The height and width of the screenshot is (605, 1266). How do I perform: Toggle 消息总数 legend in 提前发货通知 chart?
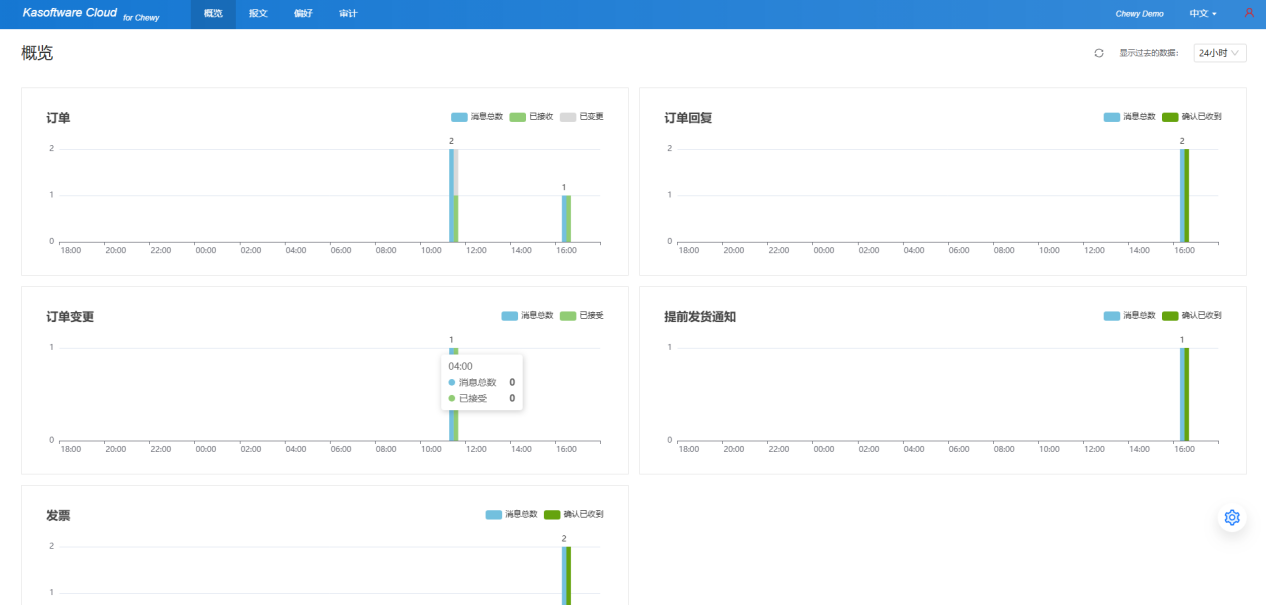1129,316
